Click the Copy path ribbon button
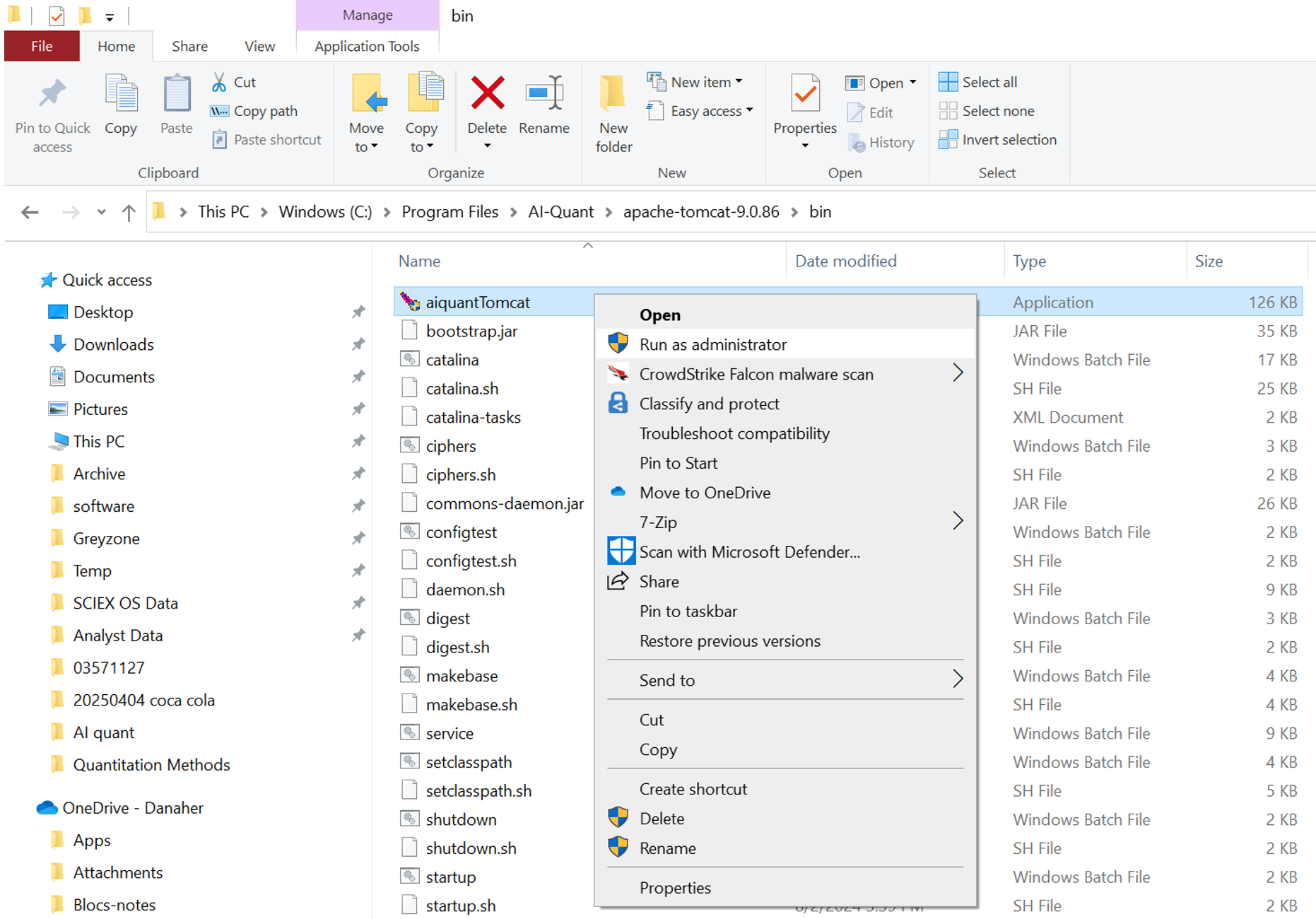Image resolution: width=1316 pixels, height=919 pixels. click(x=255, y=111)
